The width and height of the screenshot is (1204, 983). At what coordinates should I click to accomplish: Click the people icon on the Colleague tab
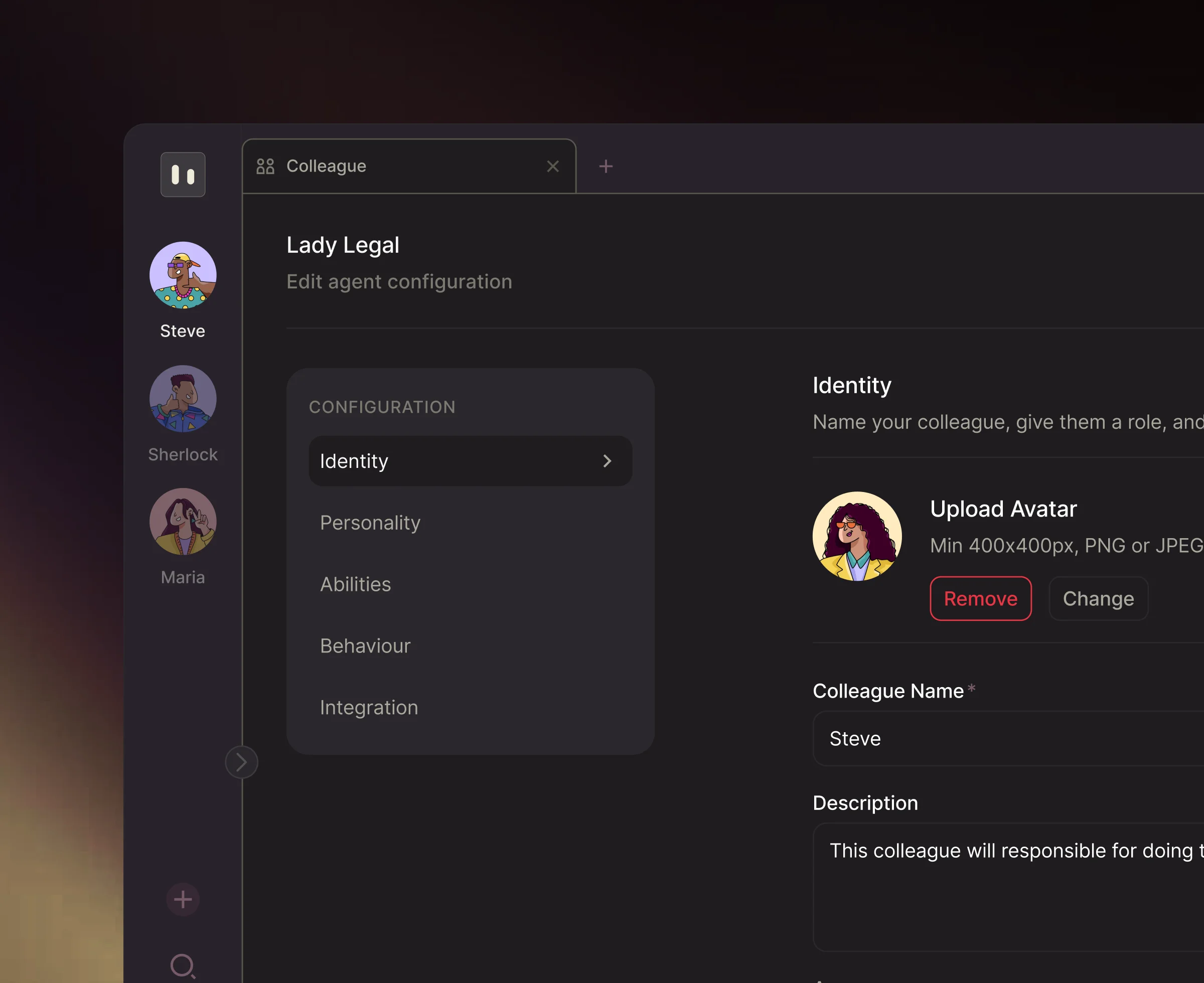pyautogui.click(x=265, y=166)
